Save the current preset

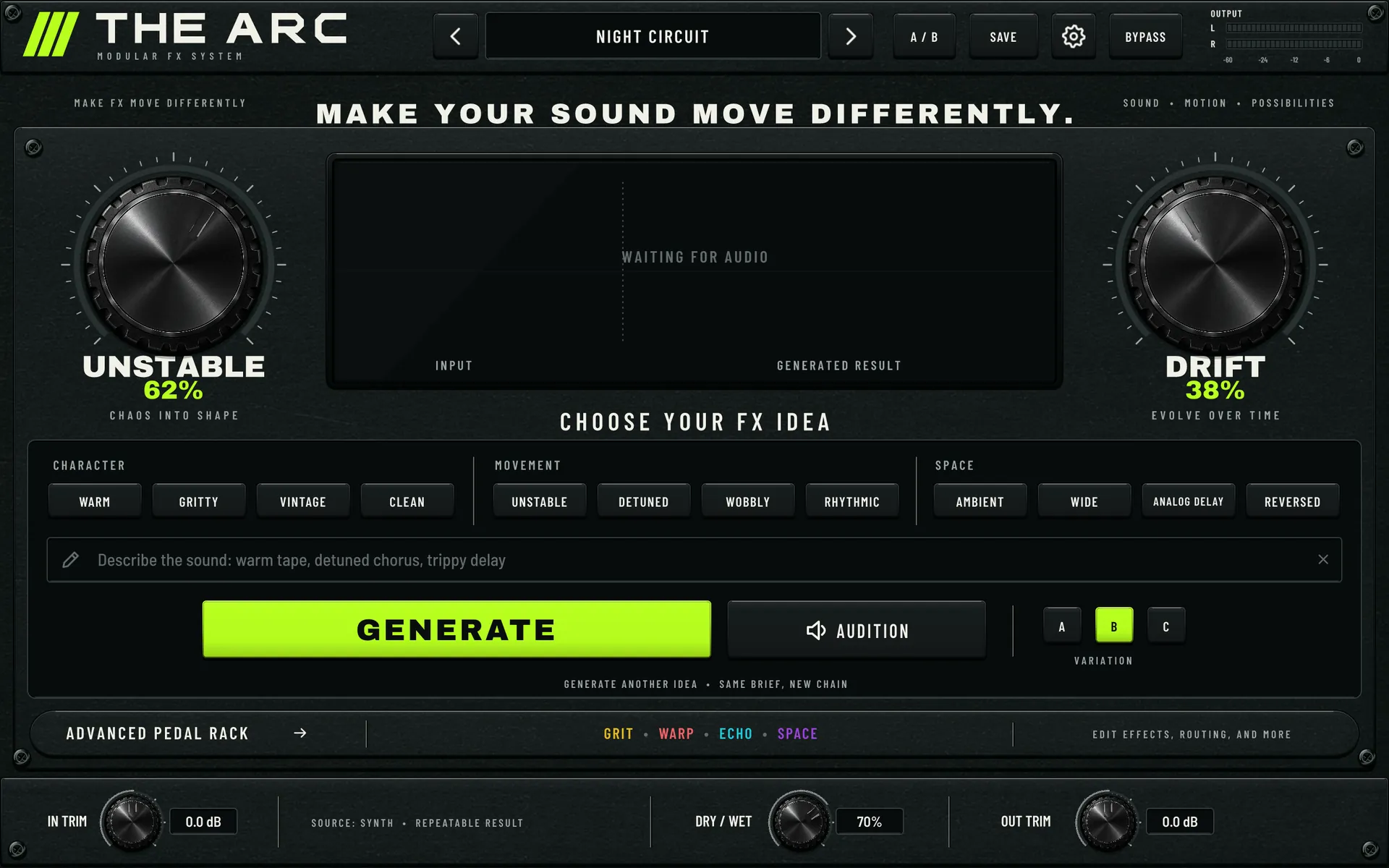point(1003,36)
